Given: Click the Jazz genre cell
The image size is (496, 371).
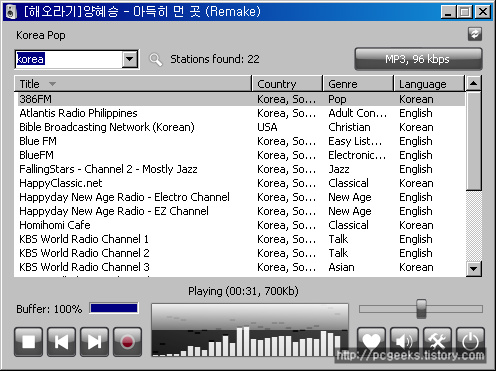Looking at the screenshot, I should pos(339,169).
